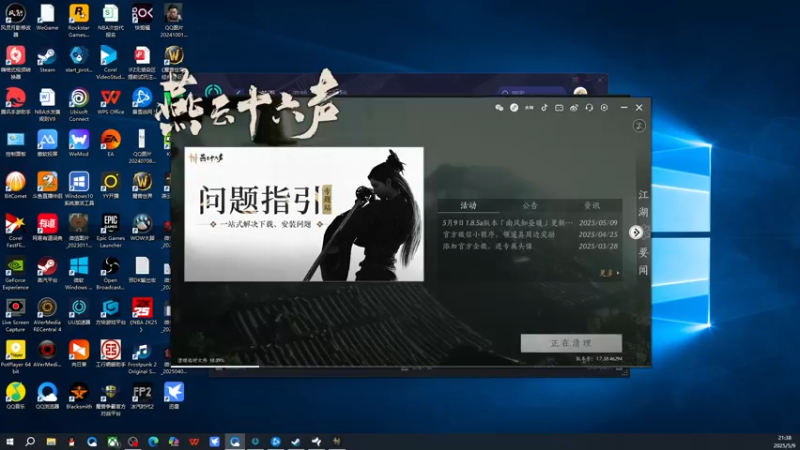This screenshot has width=800, height=450.
Task: Switch to the 公告 tab
Action: pos(530,205)
